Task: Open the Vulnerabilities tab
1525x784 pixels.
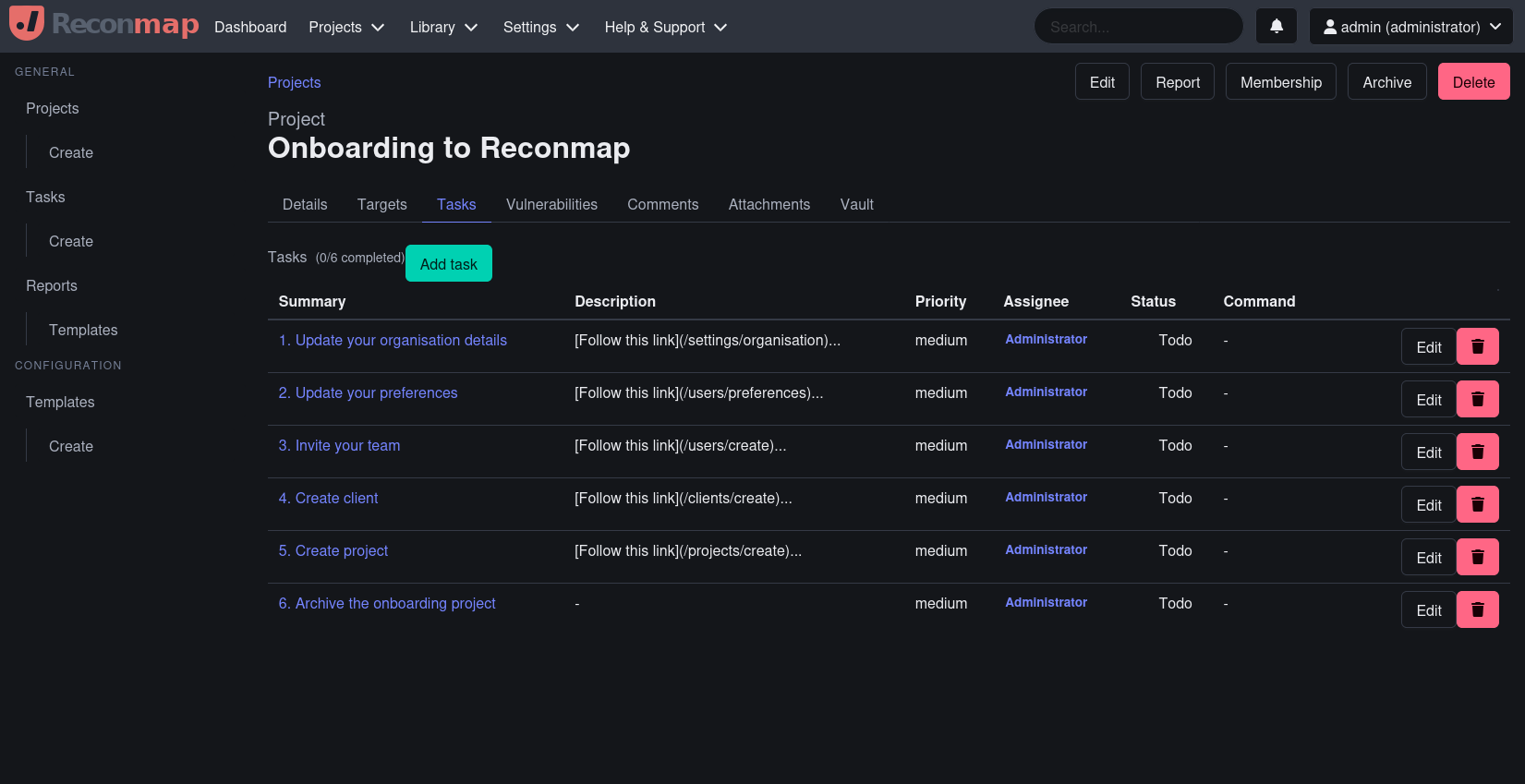Action: (551, 204)
